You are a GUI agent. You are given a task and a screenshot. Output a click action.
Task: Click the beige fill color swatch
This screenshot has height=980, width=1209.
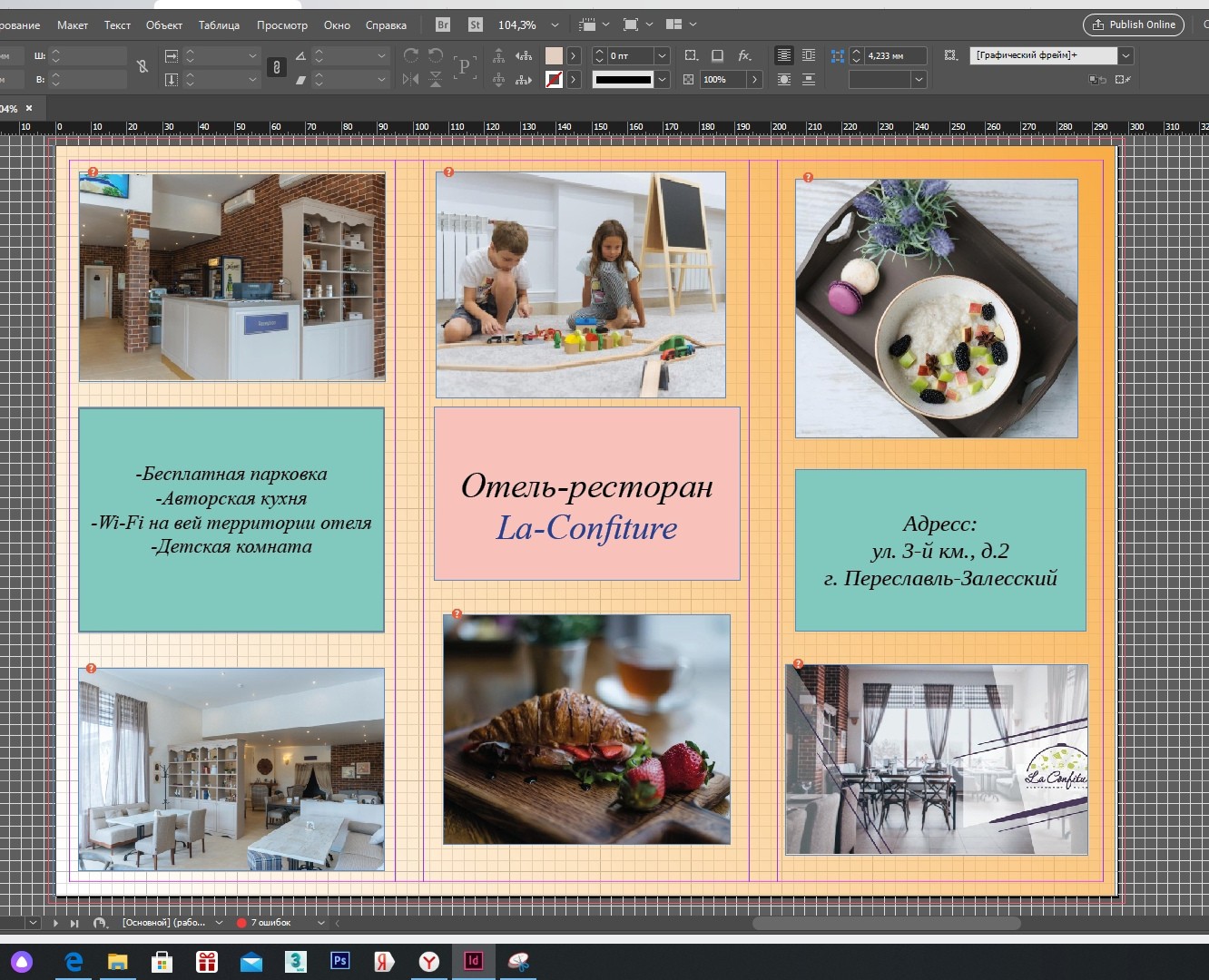point(554,56)
